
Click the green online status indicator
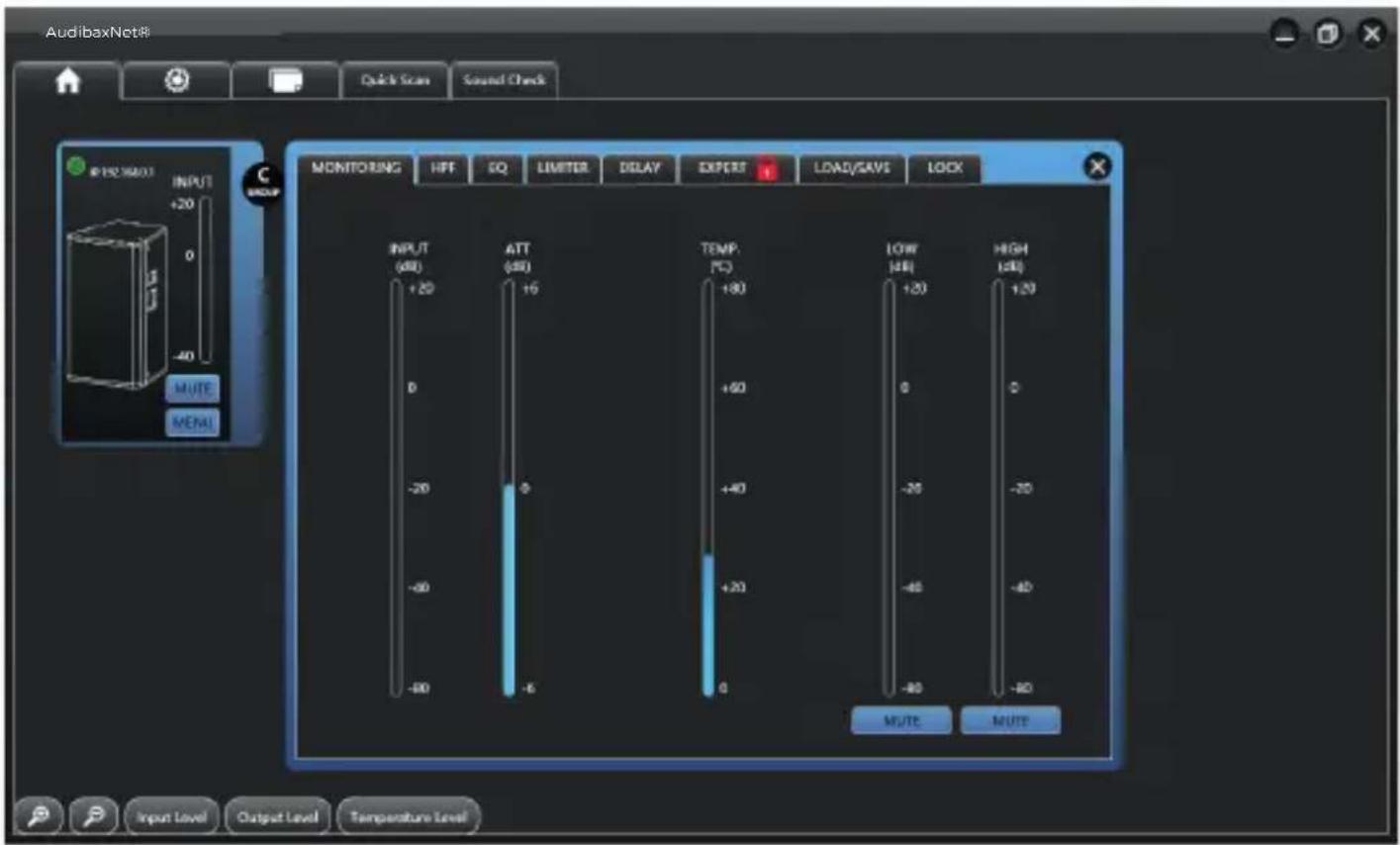(76, 166)
